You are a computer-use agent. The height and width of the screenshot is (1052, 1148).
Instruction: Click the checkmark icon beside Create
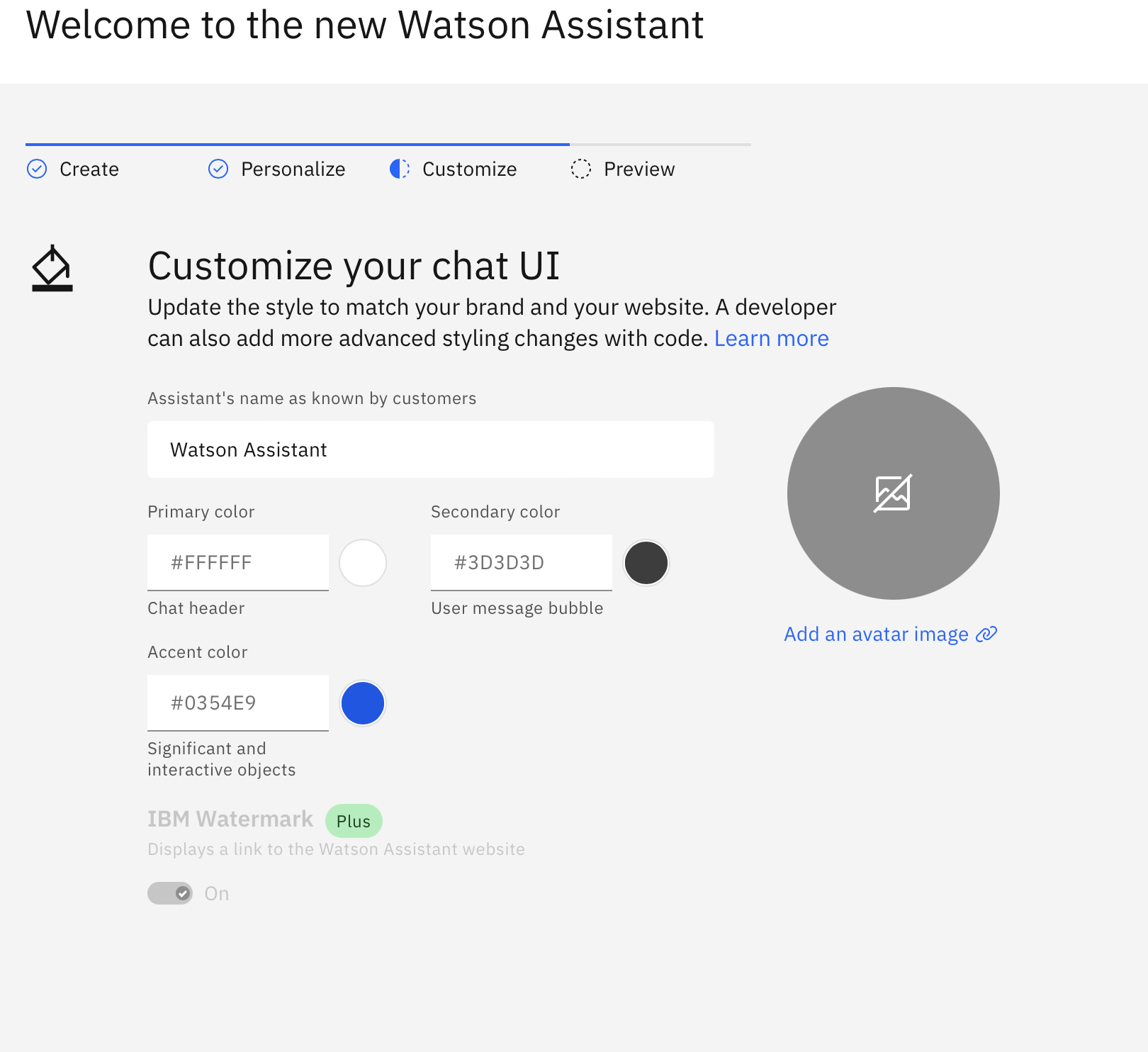click(38, 169)
